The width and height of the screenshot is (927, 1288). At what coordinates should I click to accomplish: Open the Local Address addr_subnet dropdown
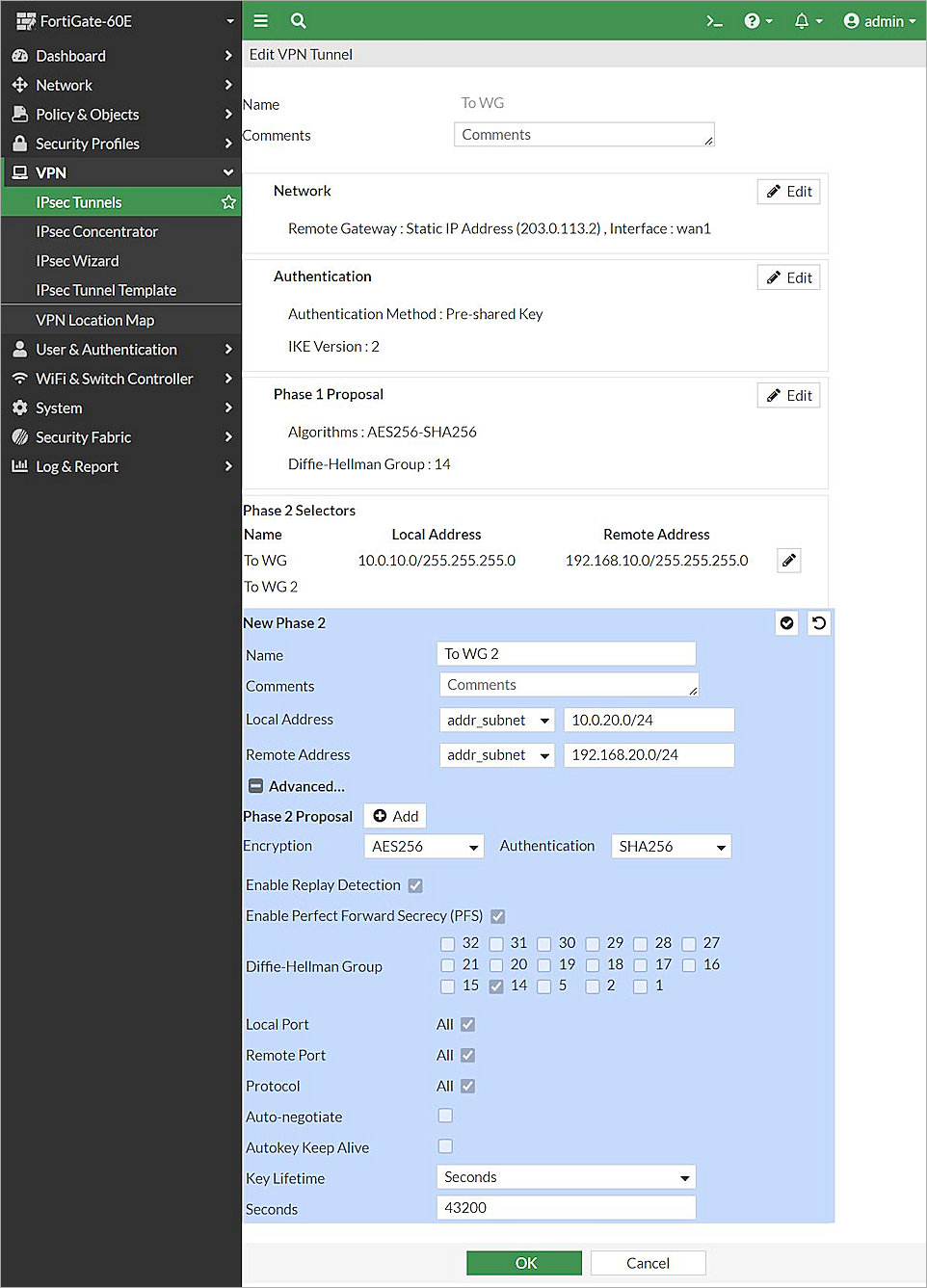[496, 720]
